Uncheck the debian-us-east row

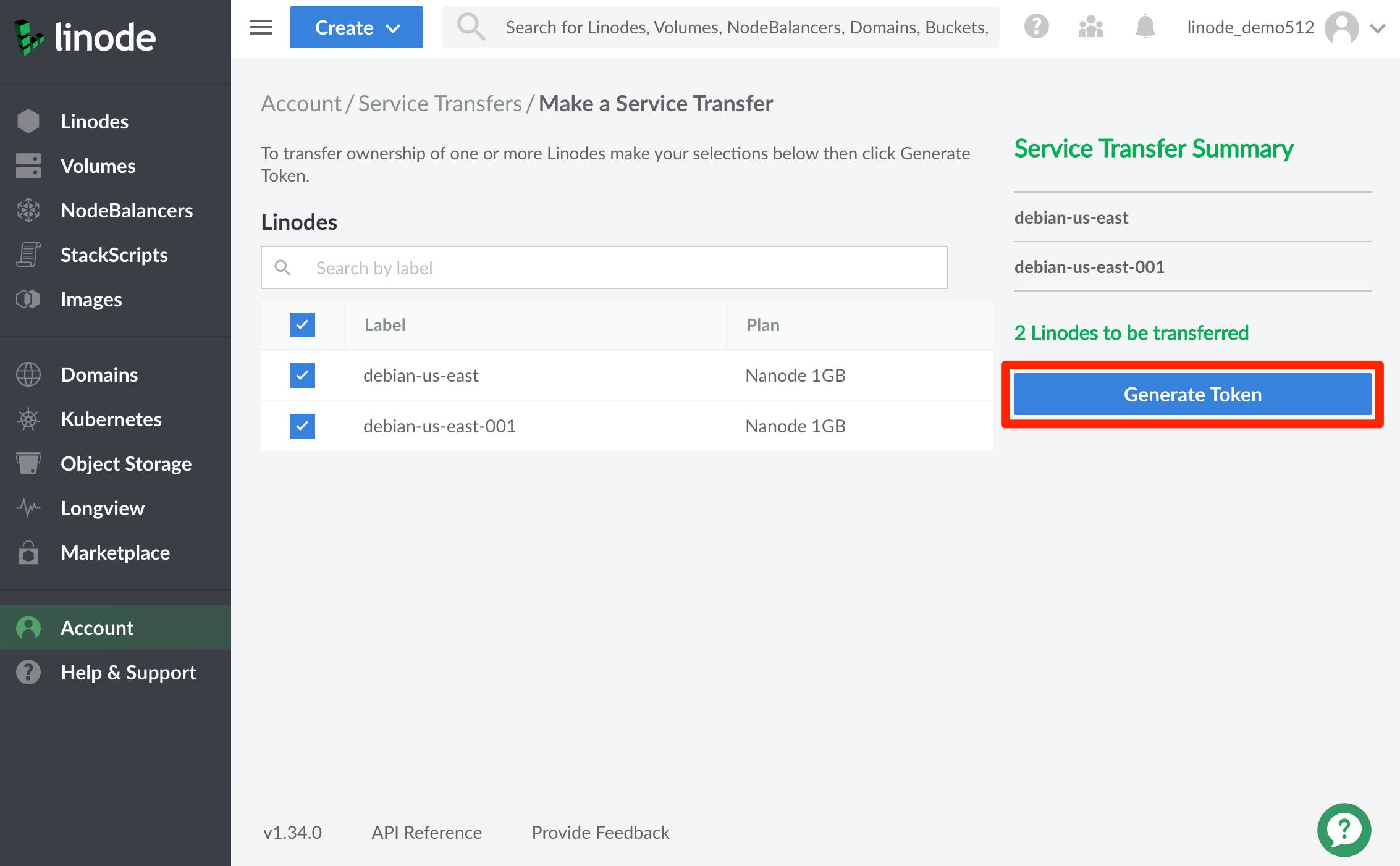tap(302, 375)
